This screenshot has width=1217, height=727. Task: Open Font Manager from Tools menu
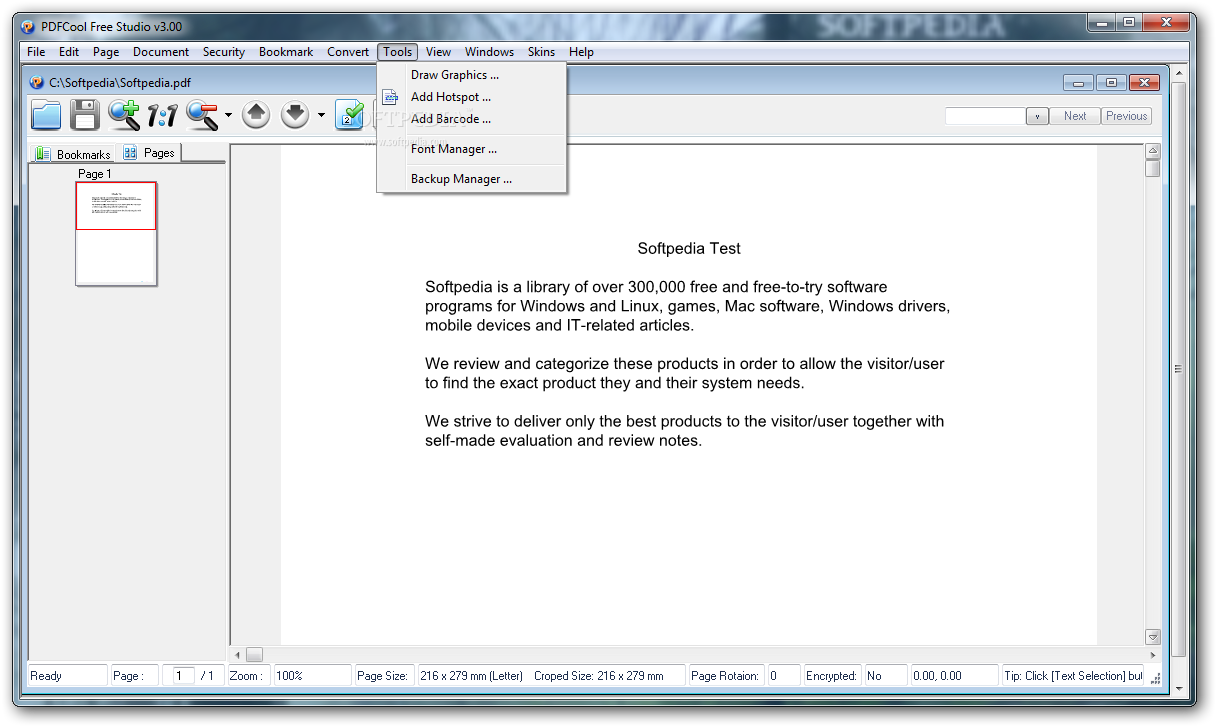point(472,149)
